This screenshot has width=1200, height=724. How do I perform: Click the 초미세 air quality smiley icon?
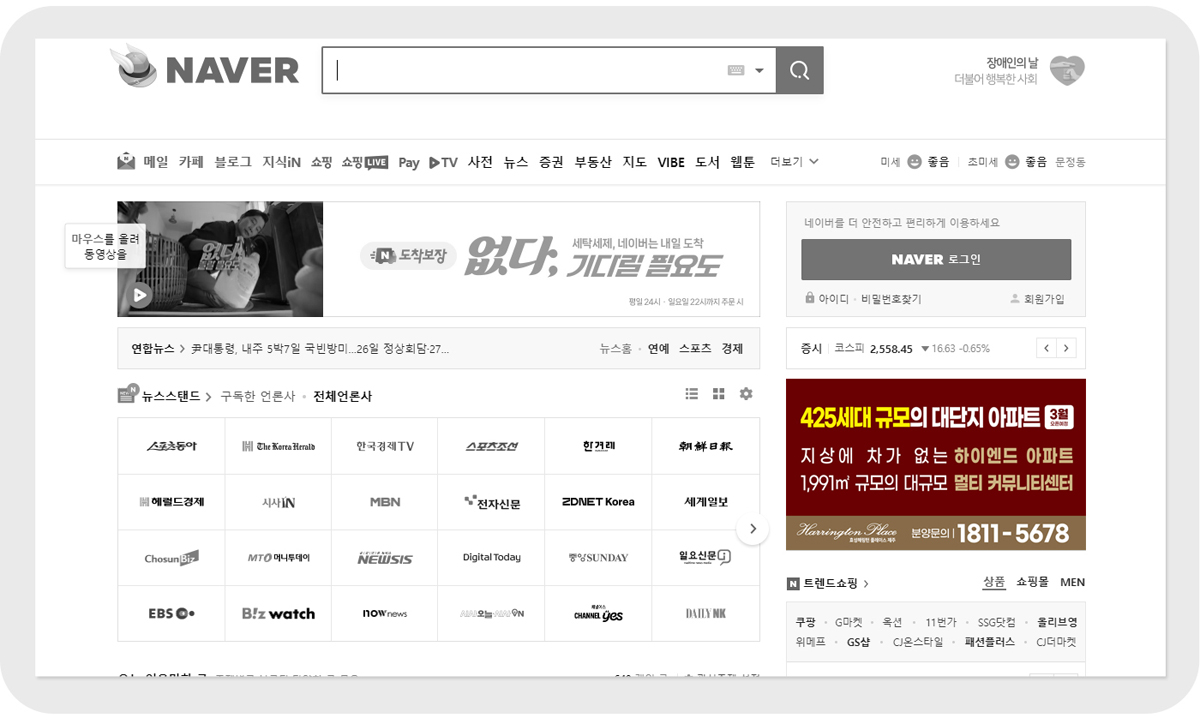point(1012,162)
